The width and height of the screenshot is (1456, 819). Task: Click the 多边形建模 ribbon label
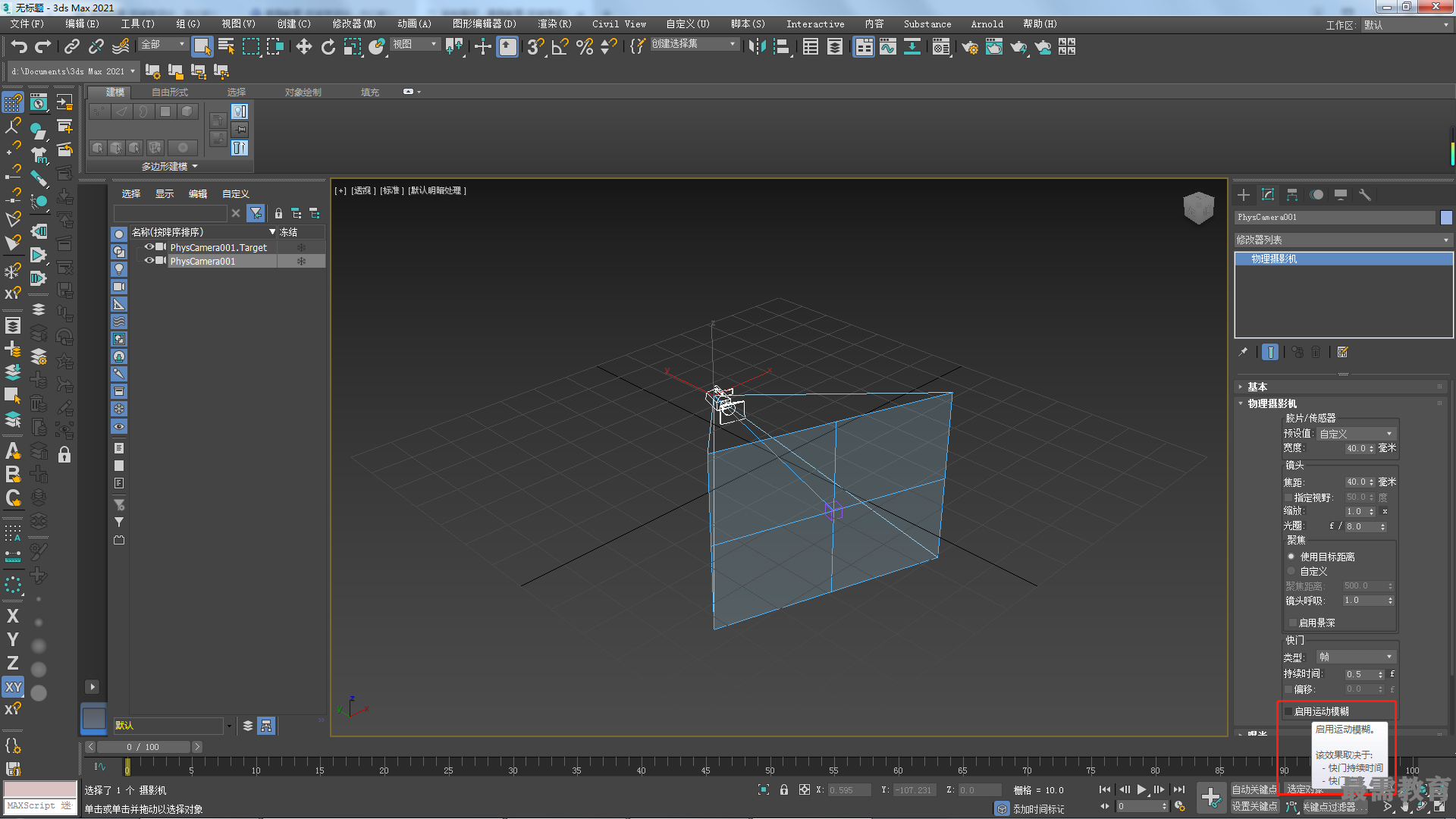click(x=169, y=166)
